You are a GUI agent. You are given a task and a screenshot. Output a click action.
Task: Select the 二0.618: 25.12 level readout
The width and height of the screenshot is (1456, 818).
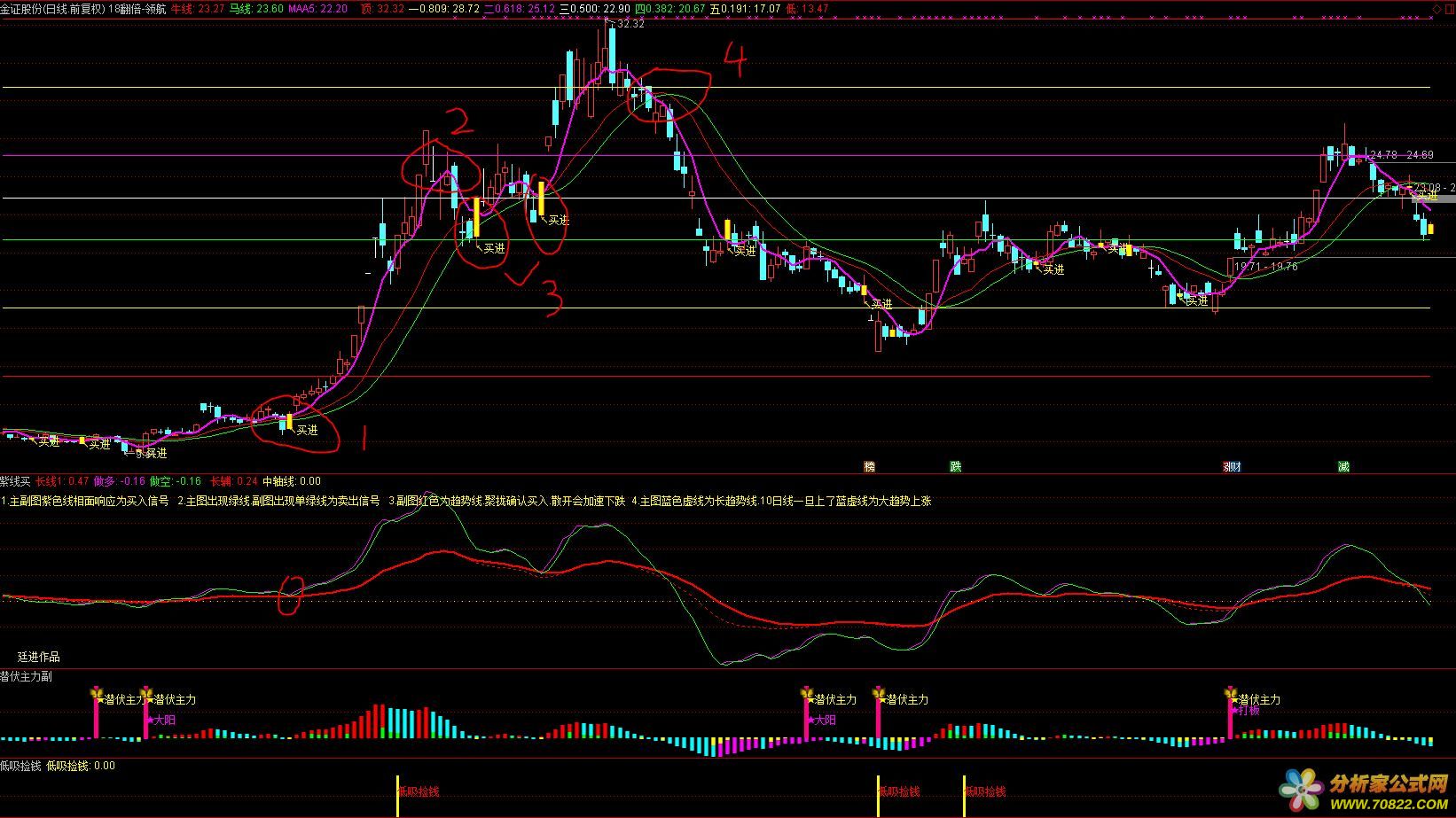tap(520, 8)
